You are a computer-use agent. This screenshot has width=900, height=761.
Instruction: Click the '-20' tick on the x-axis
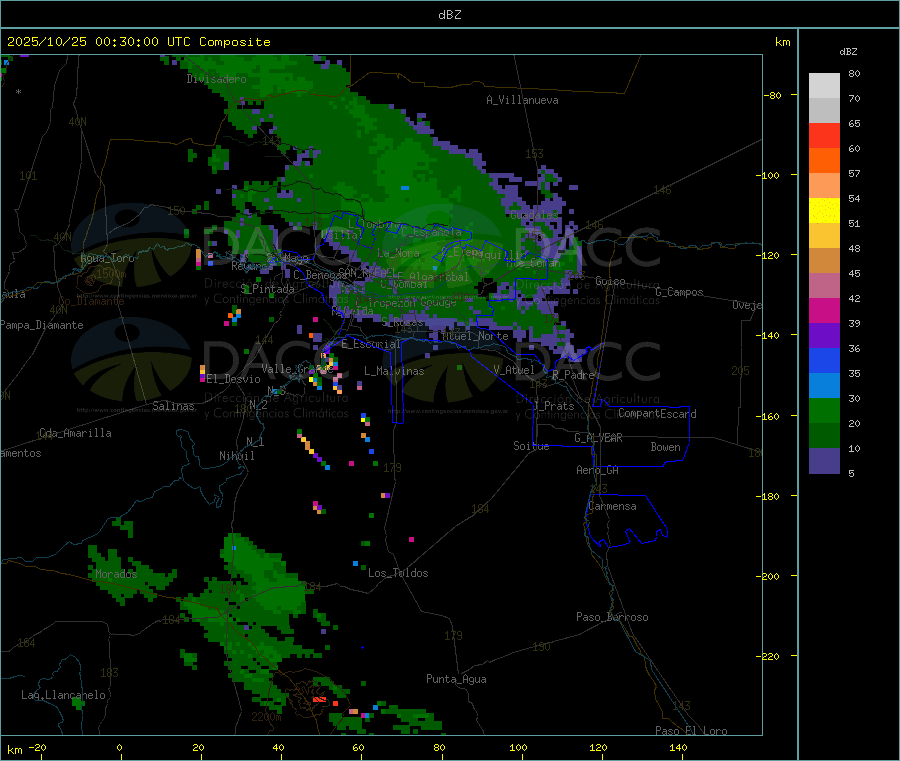click(37, 747)
